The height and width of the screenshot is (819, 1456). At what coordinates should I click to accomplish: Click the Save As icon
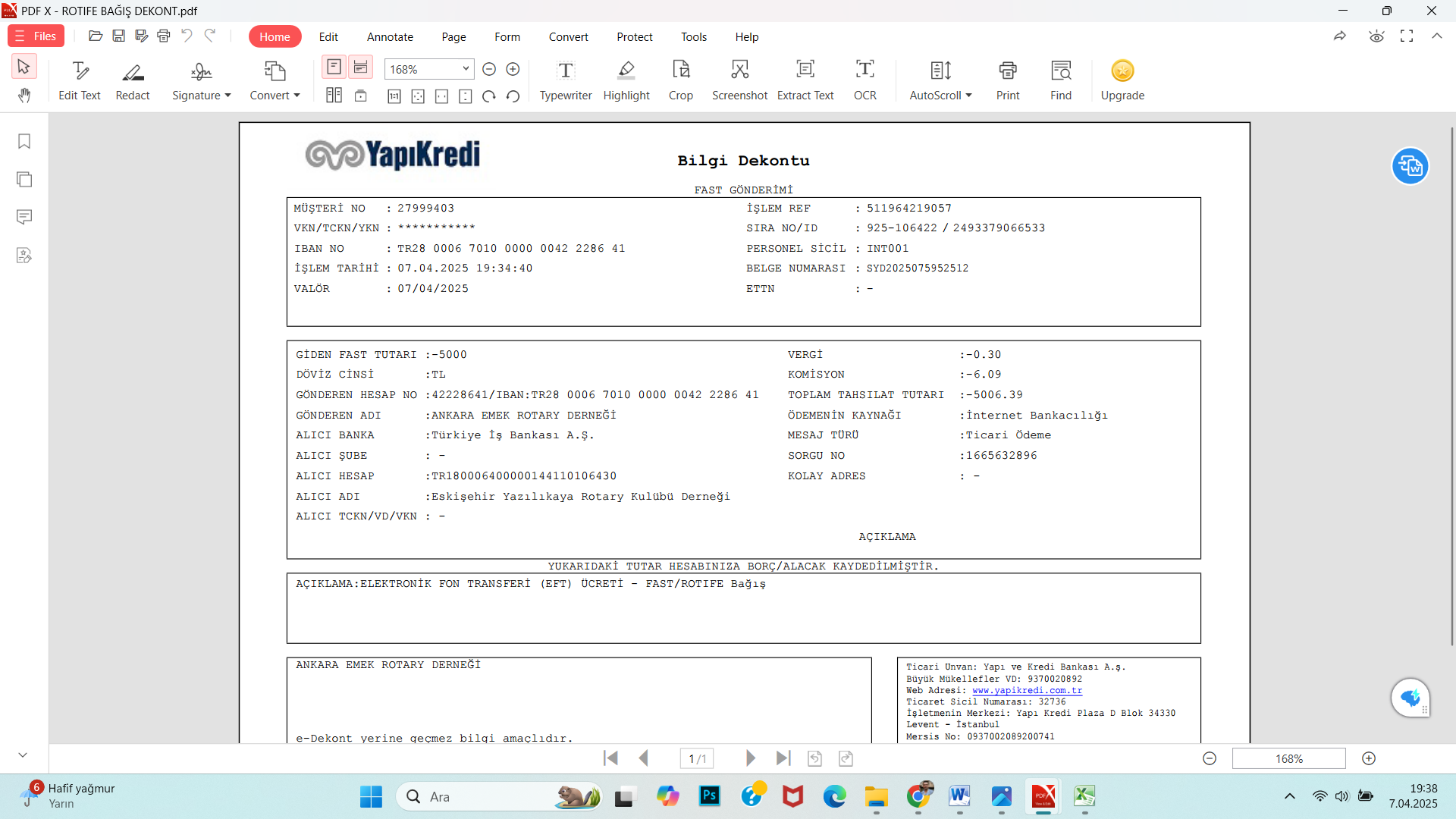[141, 36]
